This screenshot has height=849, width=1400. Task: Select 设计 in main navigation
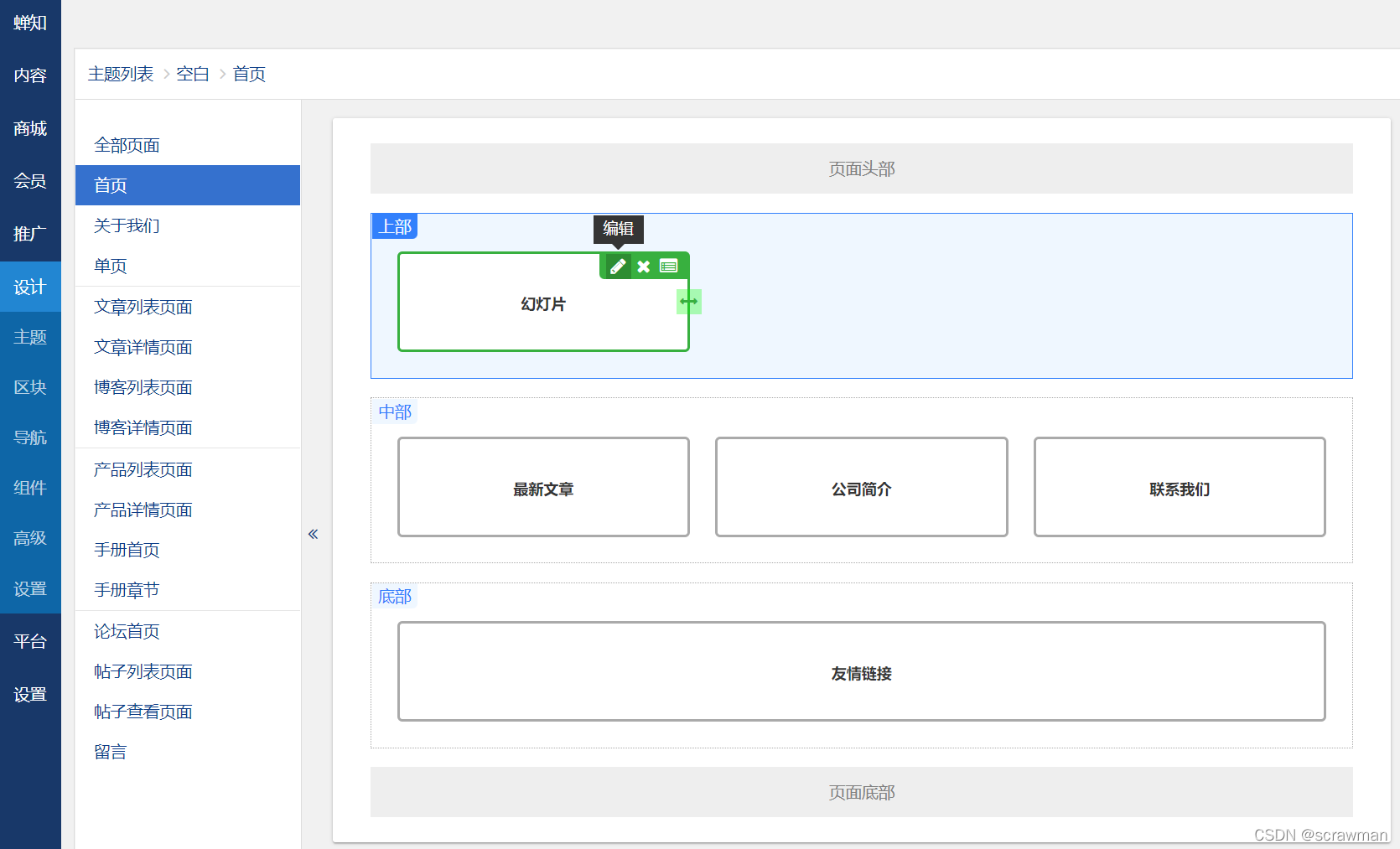coord(30,287)
